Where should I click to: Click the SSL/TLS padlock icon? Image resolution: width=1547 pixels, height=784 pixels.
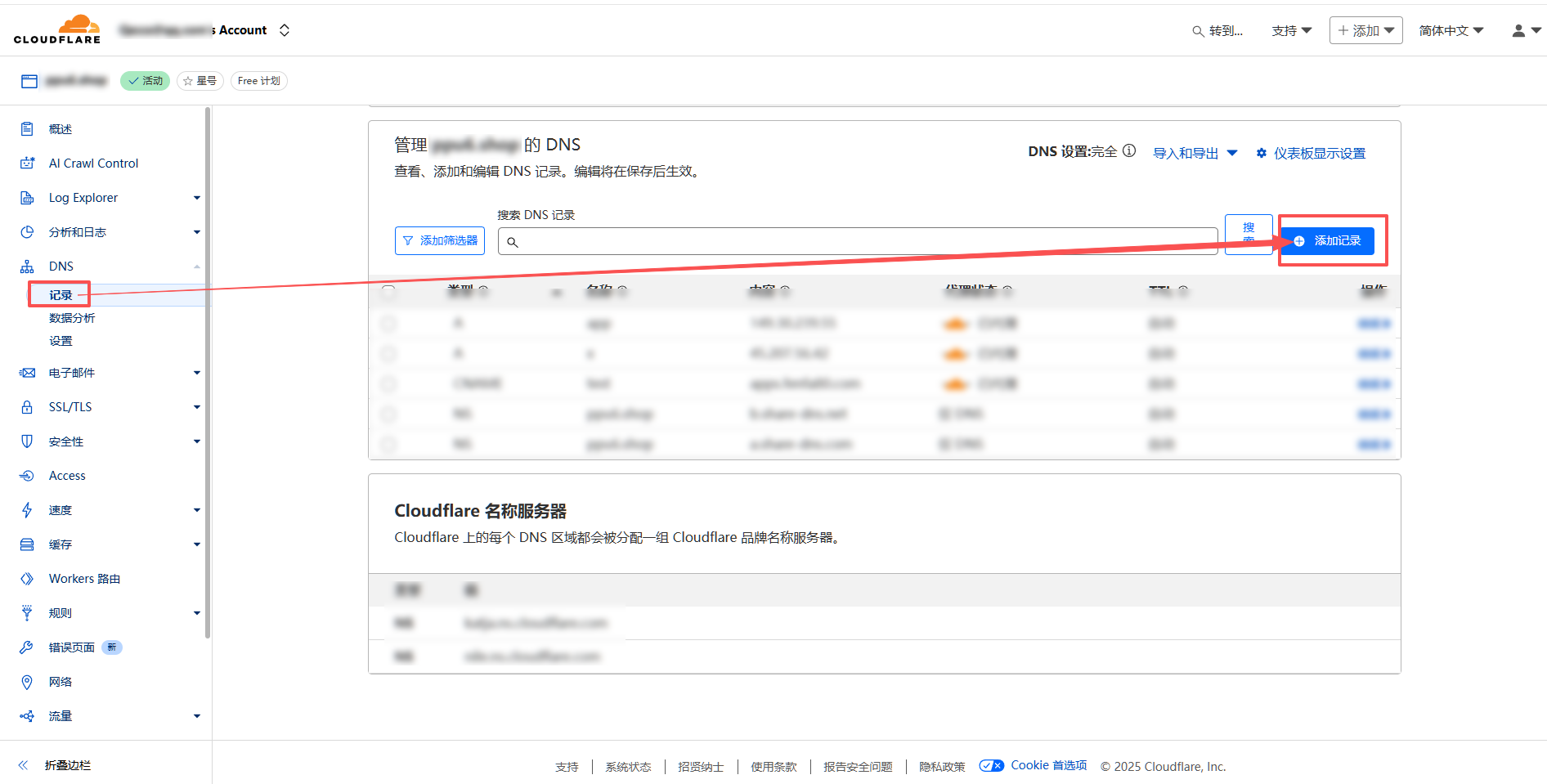pos(27,407)
